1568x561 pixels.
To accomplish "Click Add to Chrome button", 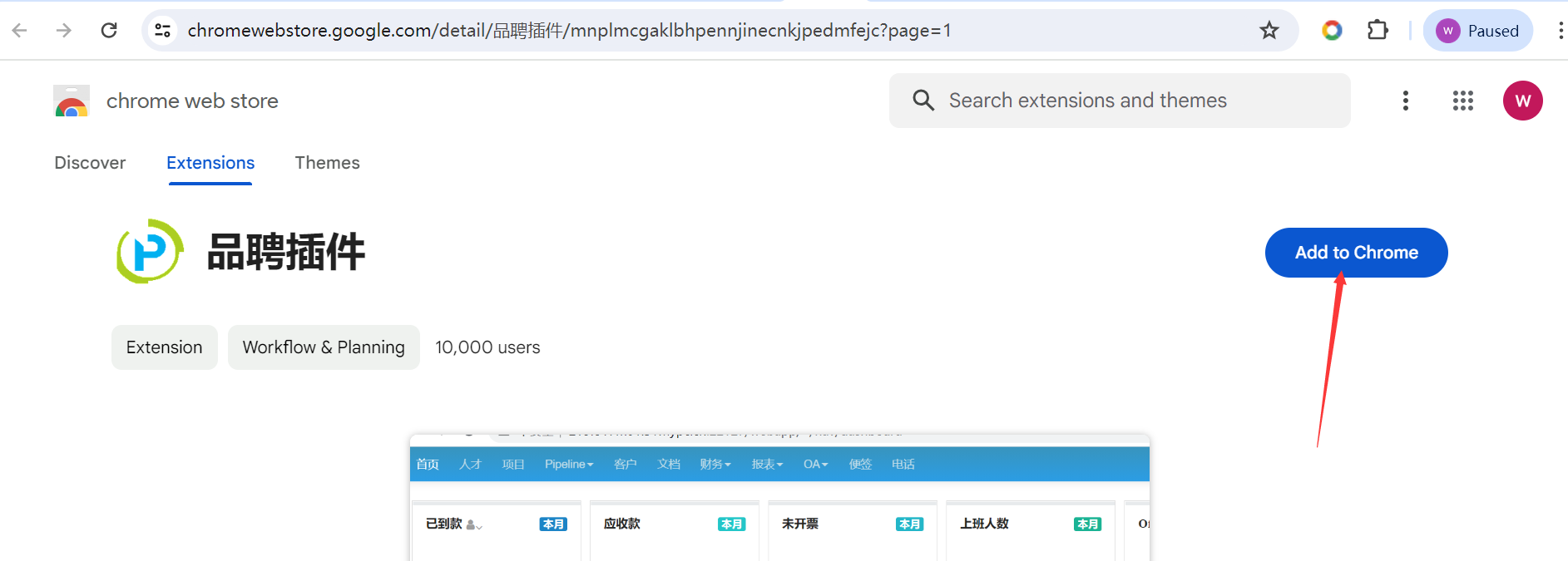I will point(1357,253).
